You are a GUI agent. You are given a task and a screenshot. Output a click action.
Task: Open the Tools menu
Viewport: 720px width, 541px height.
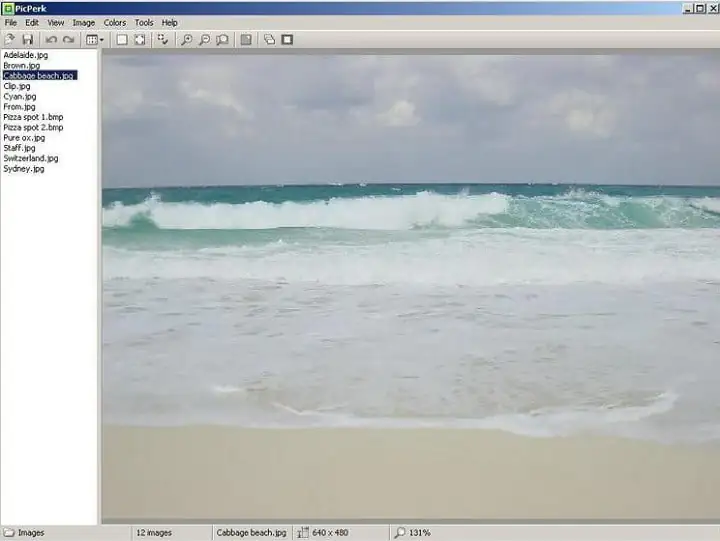[144, 22]
